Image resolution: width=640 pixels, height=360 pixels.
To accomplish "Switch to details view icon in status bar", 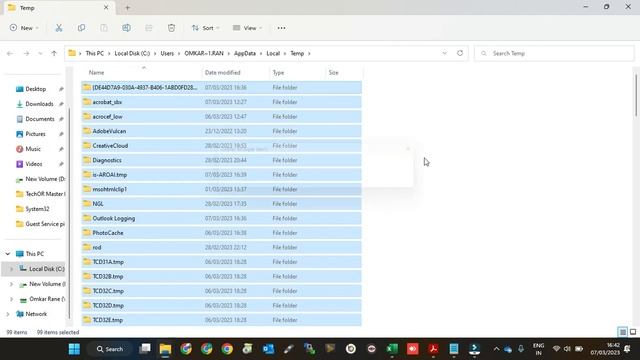I will coord(622,332).
